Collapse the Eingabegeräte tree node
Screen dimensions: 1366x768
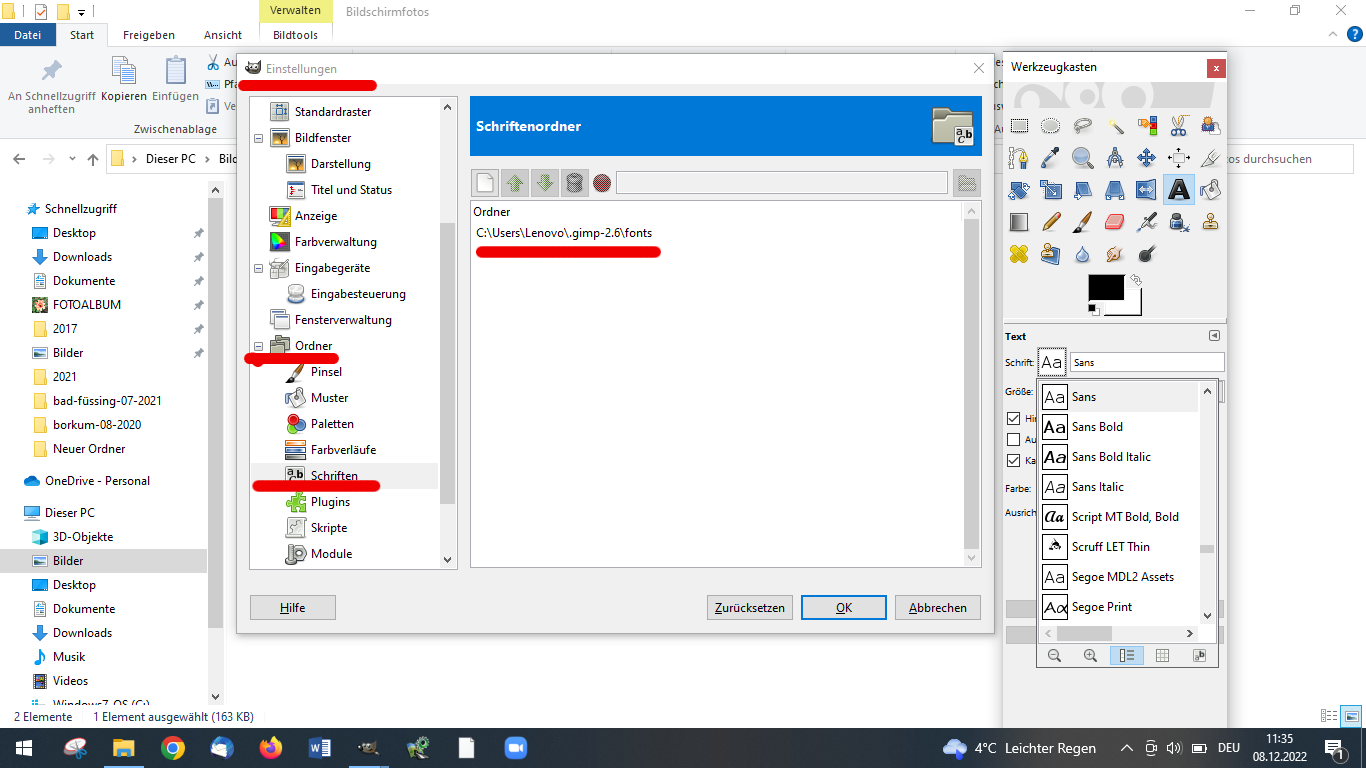pos(259,269)
